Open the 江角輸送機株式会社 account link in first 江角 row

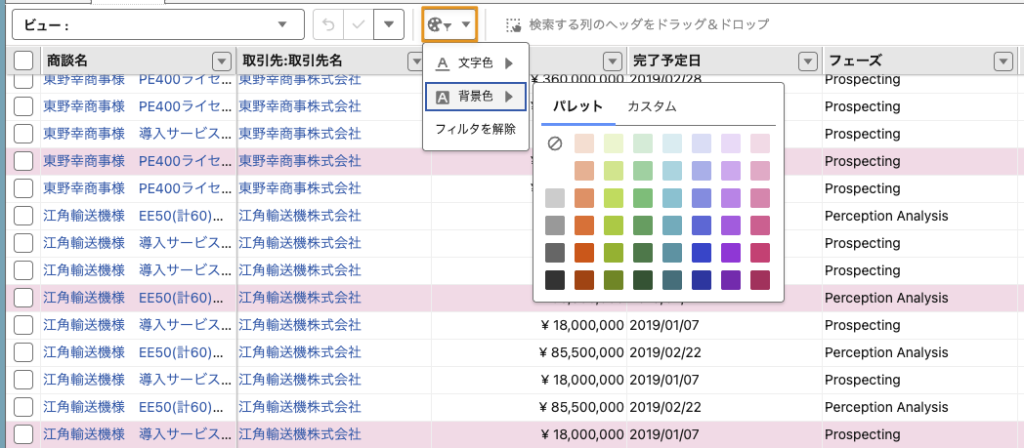(299, 215)
